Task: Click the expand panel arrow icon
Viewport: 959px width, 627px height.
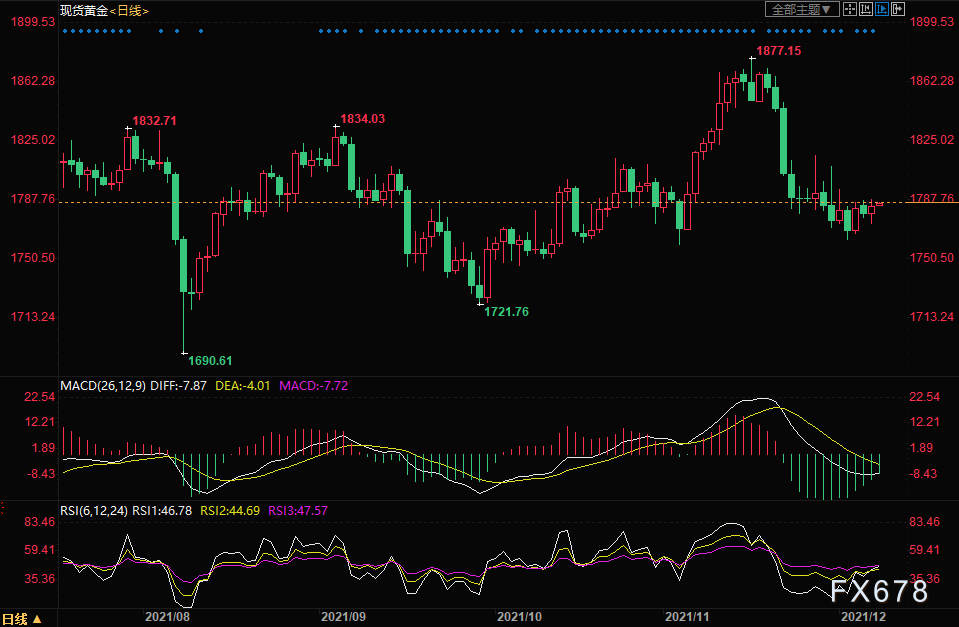Action: pyautogui.click(x=898, y=9)
